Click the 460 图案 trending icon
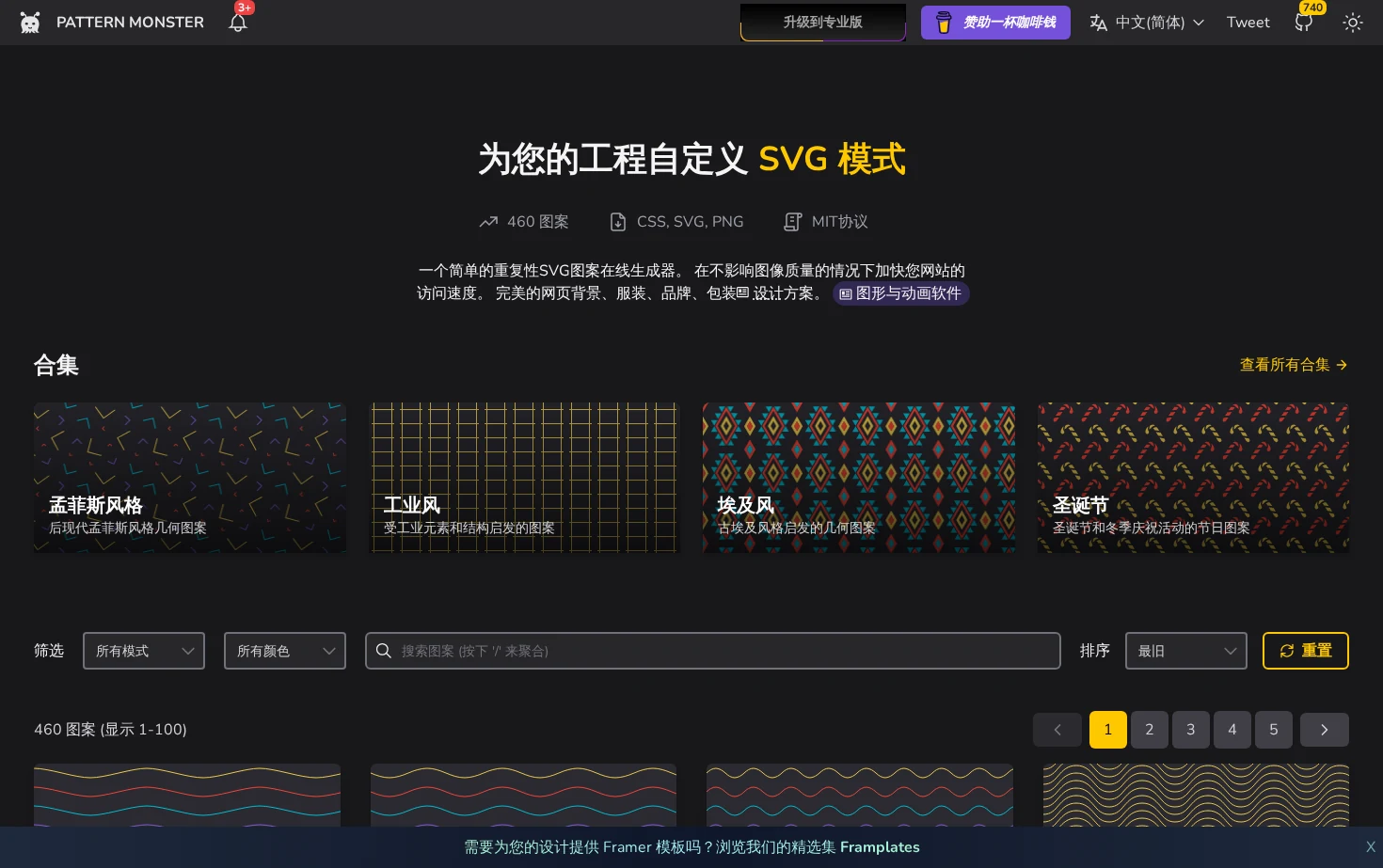 488,222
